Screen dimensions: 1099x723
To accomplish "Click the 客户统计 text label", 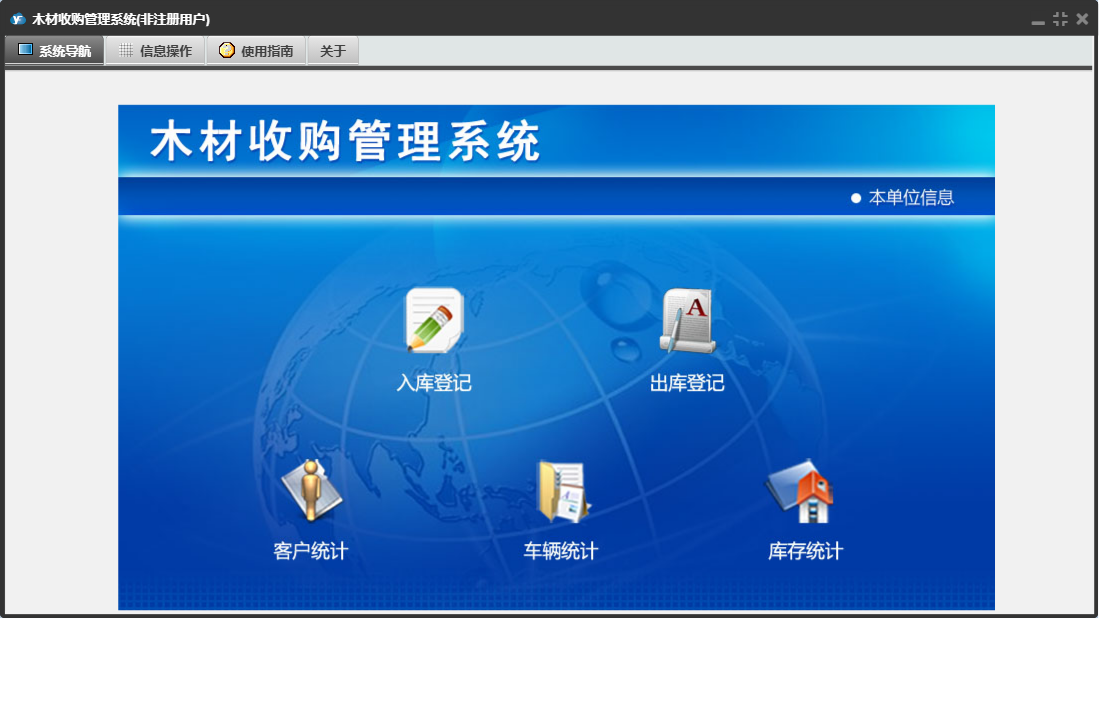I will [310, 551].
